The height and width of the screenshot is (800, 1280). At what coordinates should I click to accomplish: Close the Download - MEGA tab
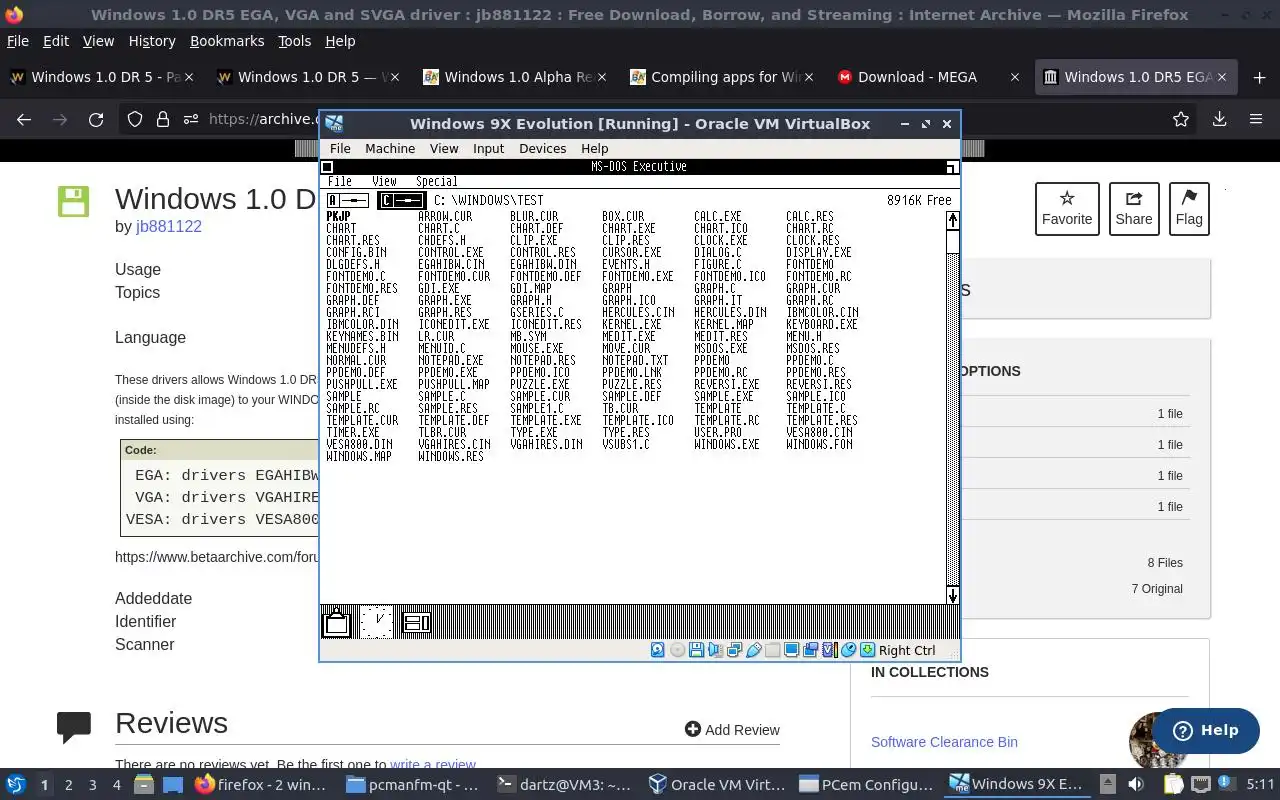click(1015, 77)
